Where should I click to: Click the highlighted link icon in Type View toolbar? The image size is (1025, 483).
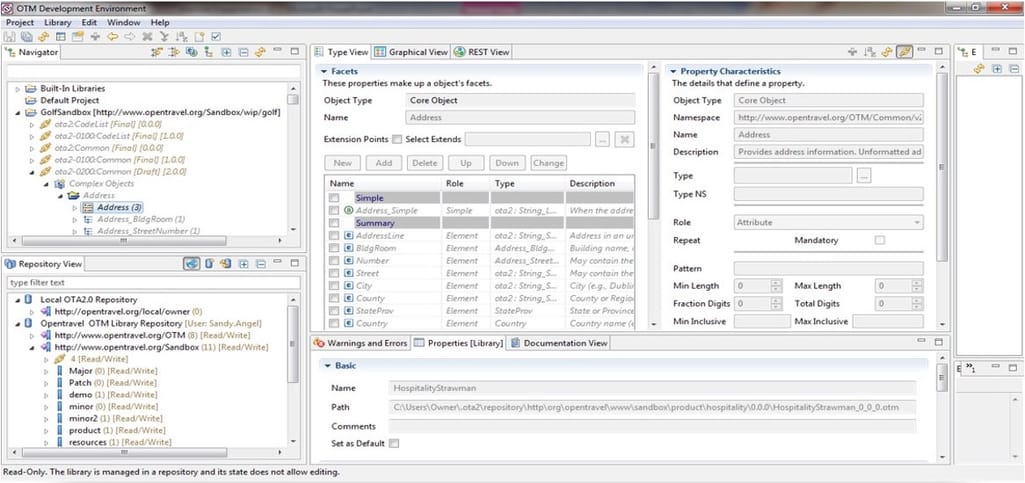coord(905,52)
